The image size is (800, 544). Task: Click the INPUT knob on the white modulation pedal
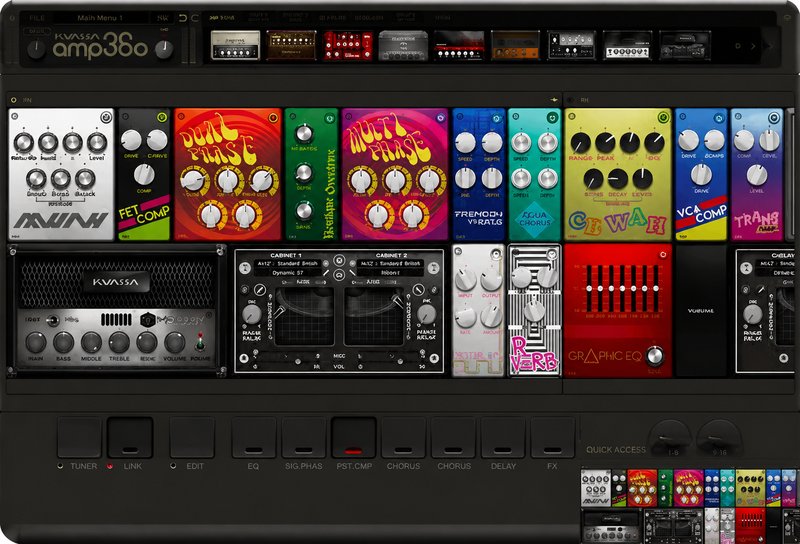[x=465, y=279]
